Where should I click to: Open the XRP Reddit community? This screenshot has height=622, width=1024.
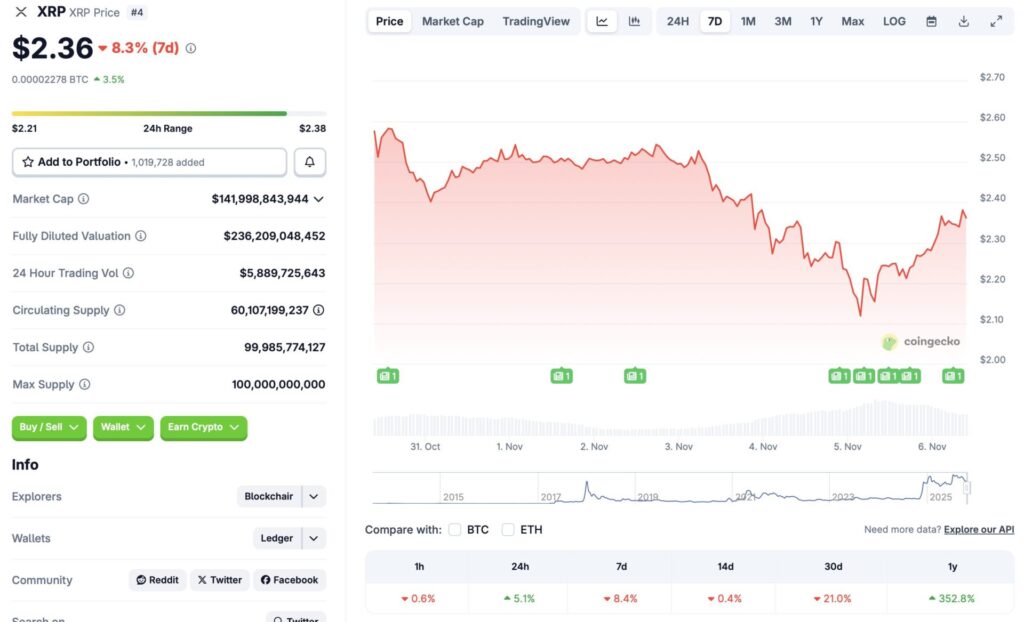pyautogui.click(x=157, y=579)
